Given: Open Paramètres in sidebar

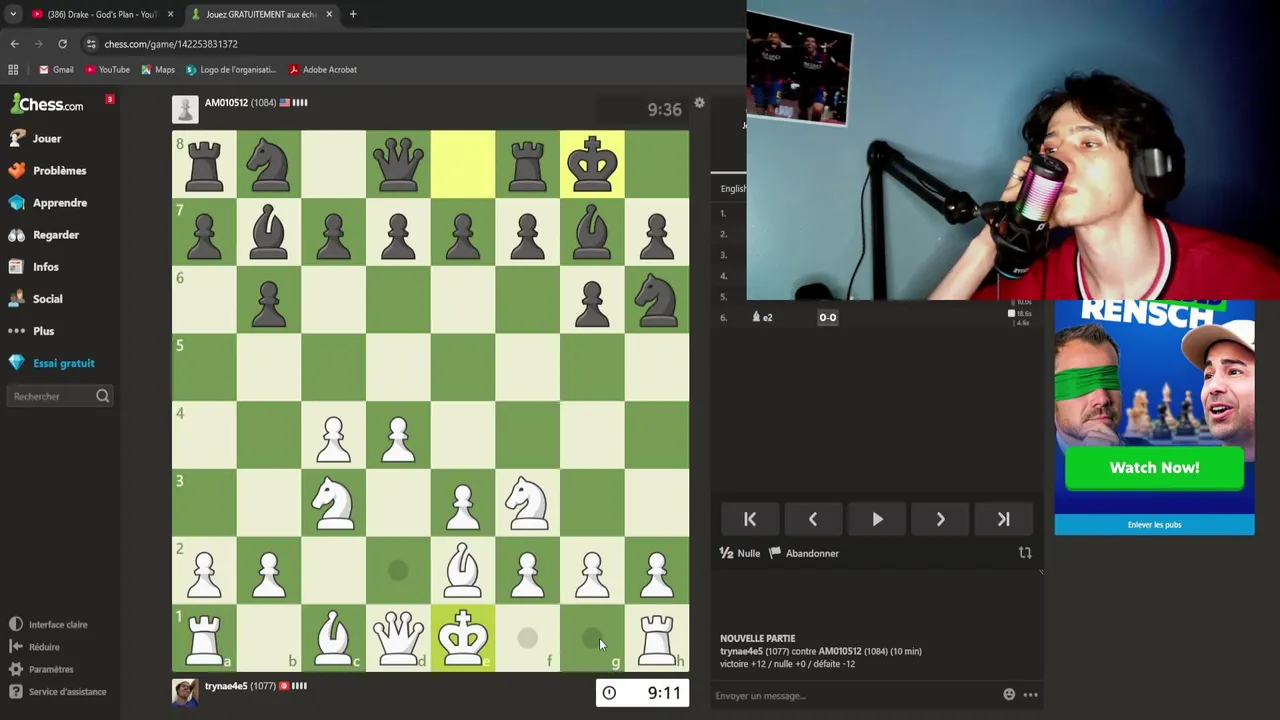Looking at the screenshot, I should (41, 669).
